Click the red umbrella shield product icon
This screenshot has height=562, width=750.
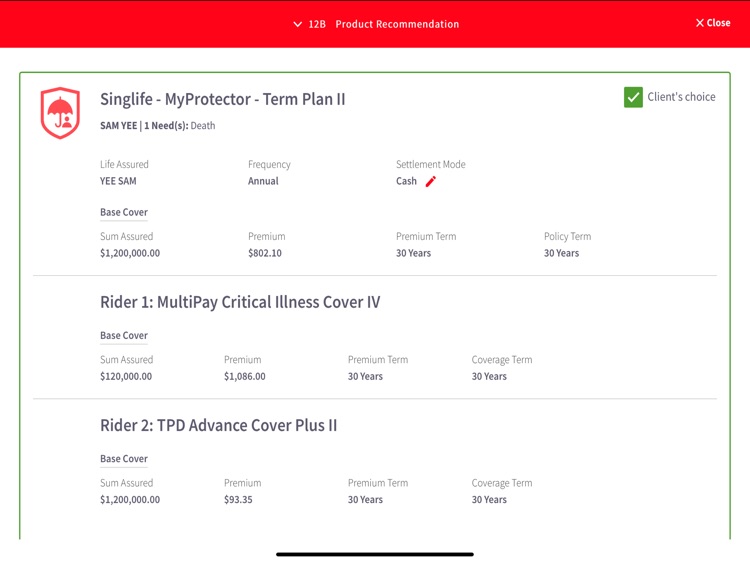click(x=60, y=113)
